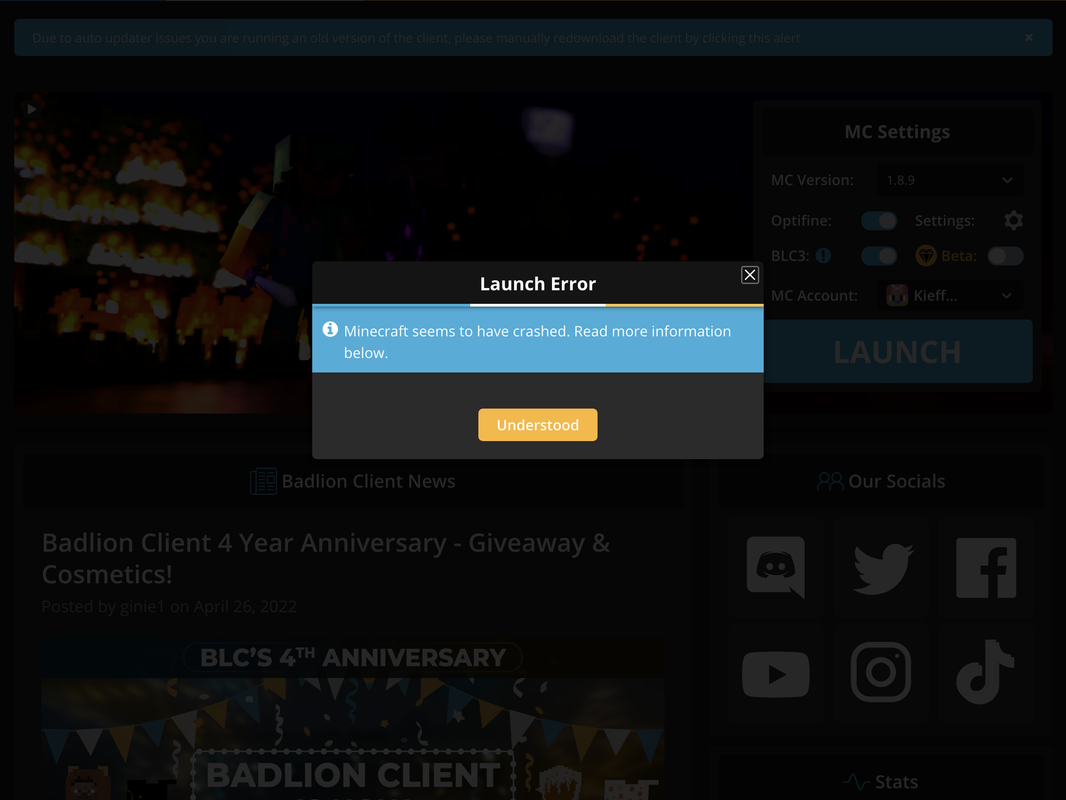
Task: Click the Our Socials people icon
Action: (x=829, y=481)
